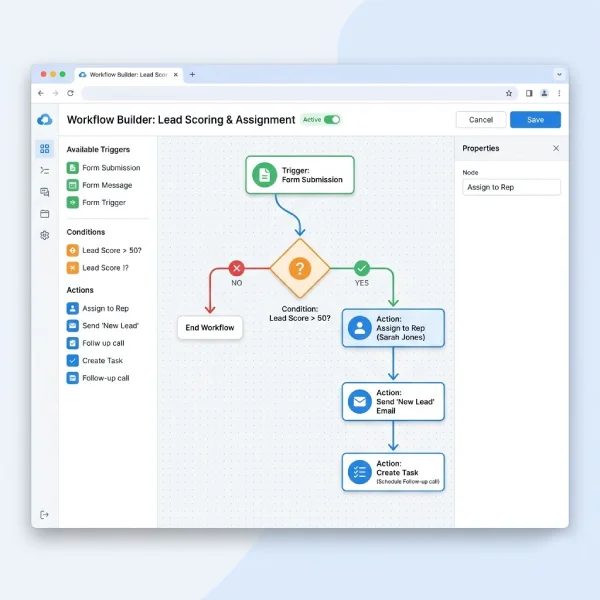Cancel the workflow changes
600x600 pixels.
pos(481,120)
